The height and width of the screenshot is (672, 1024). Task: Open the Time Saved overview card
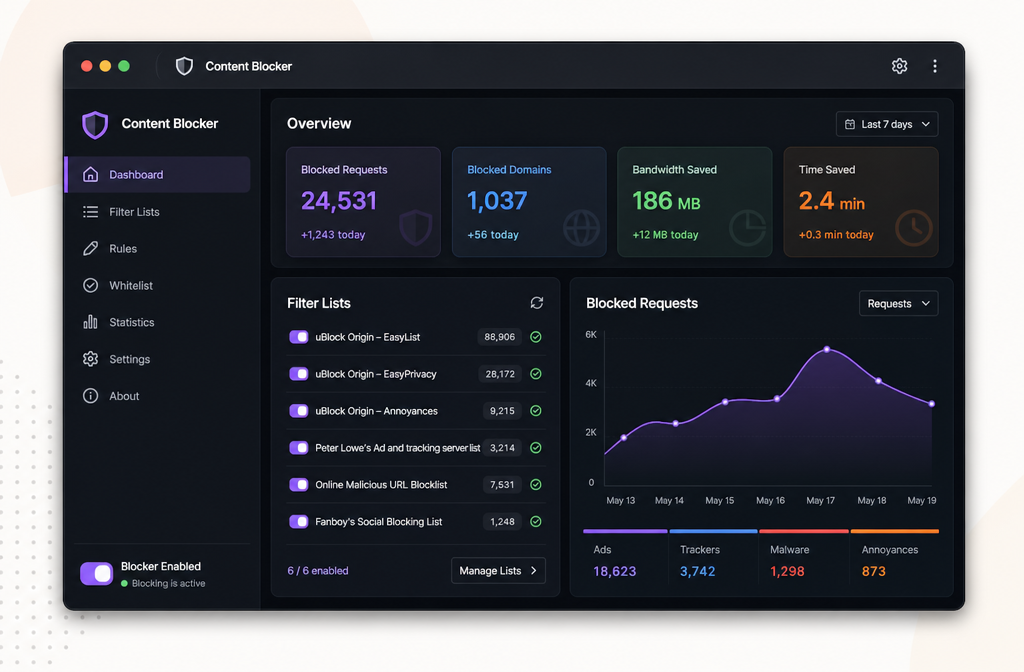coord(861,202)
